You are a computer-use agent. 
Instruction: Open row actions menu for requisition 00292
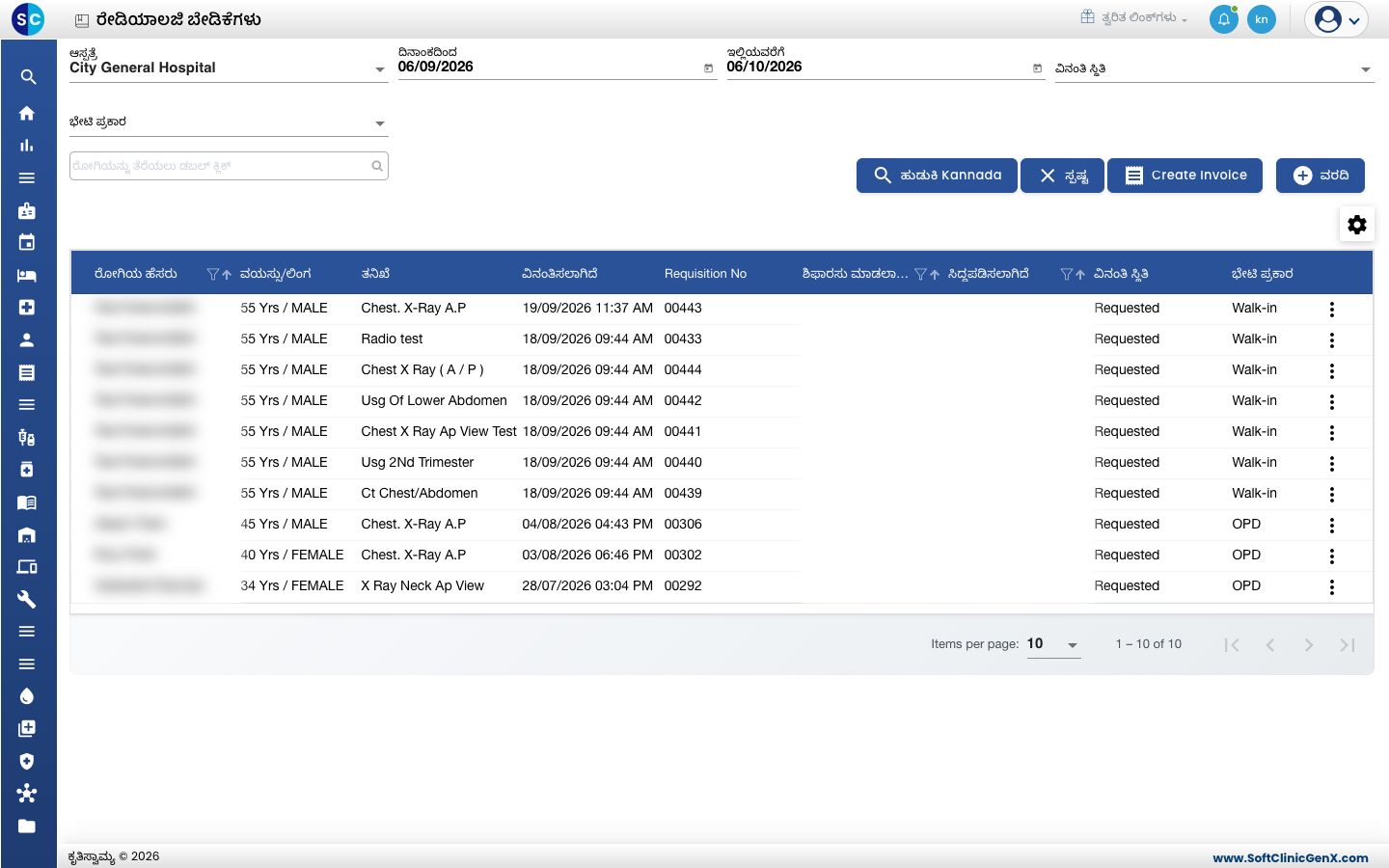coord(1332,587)
